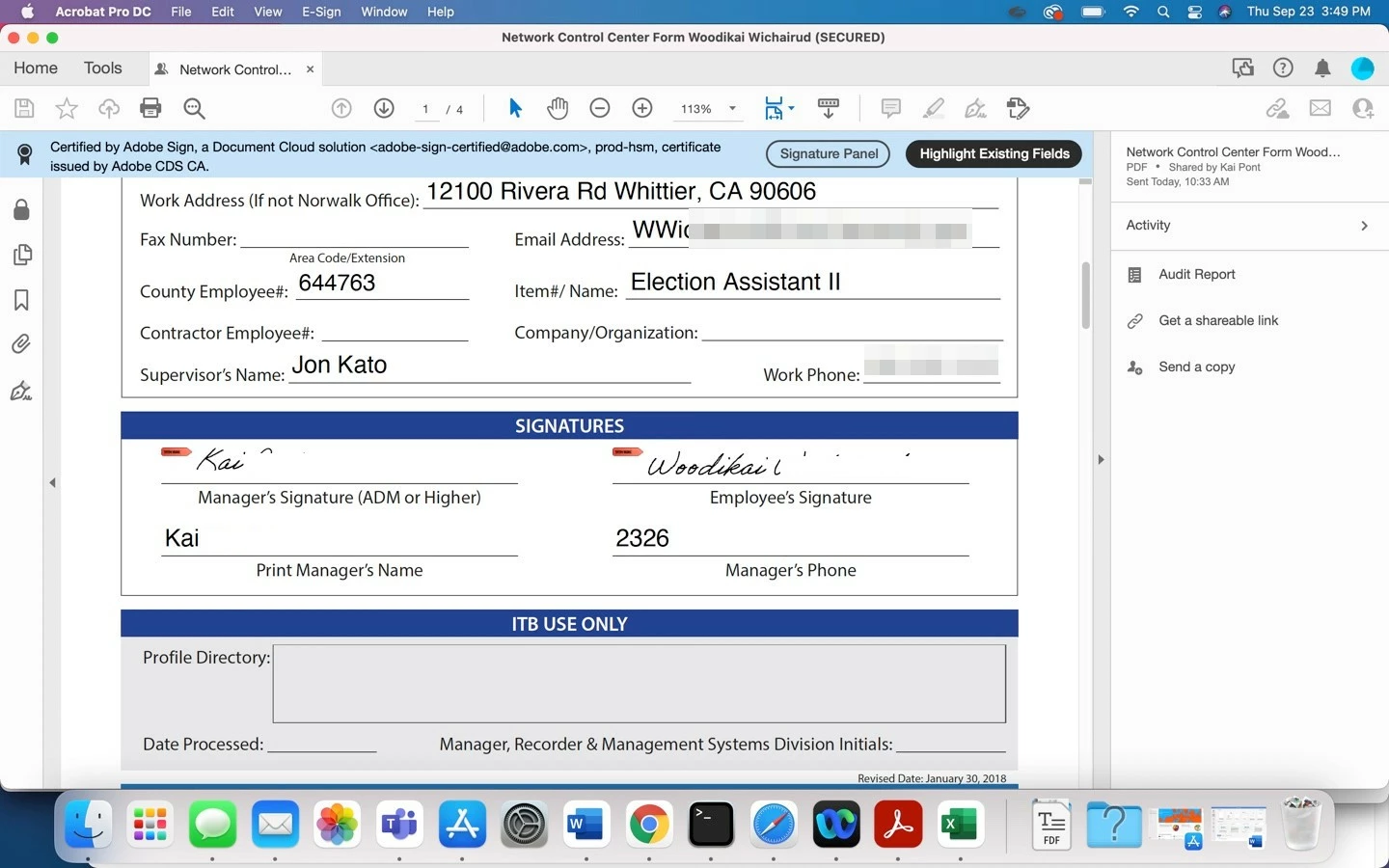
Task: Click Get a shareable link
Action: coord(1218,320)
